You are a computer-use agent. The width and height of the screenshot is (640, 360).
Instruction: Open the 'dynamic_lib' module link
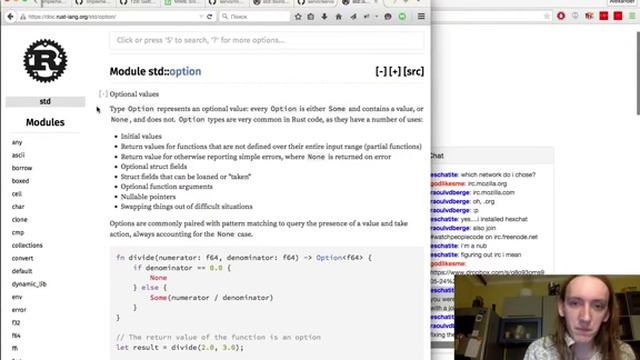(x=29, y=284)
